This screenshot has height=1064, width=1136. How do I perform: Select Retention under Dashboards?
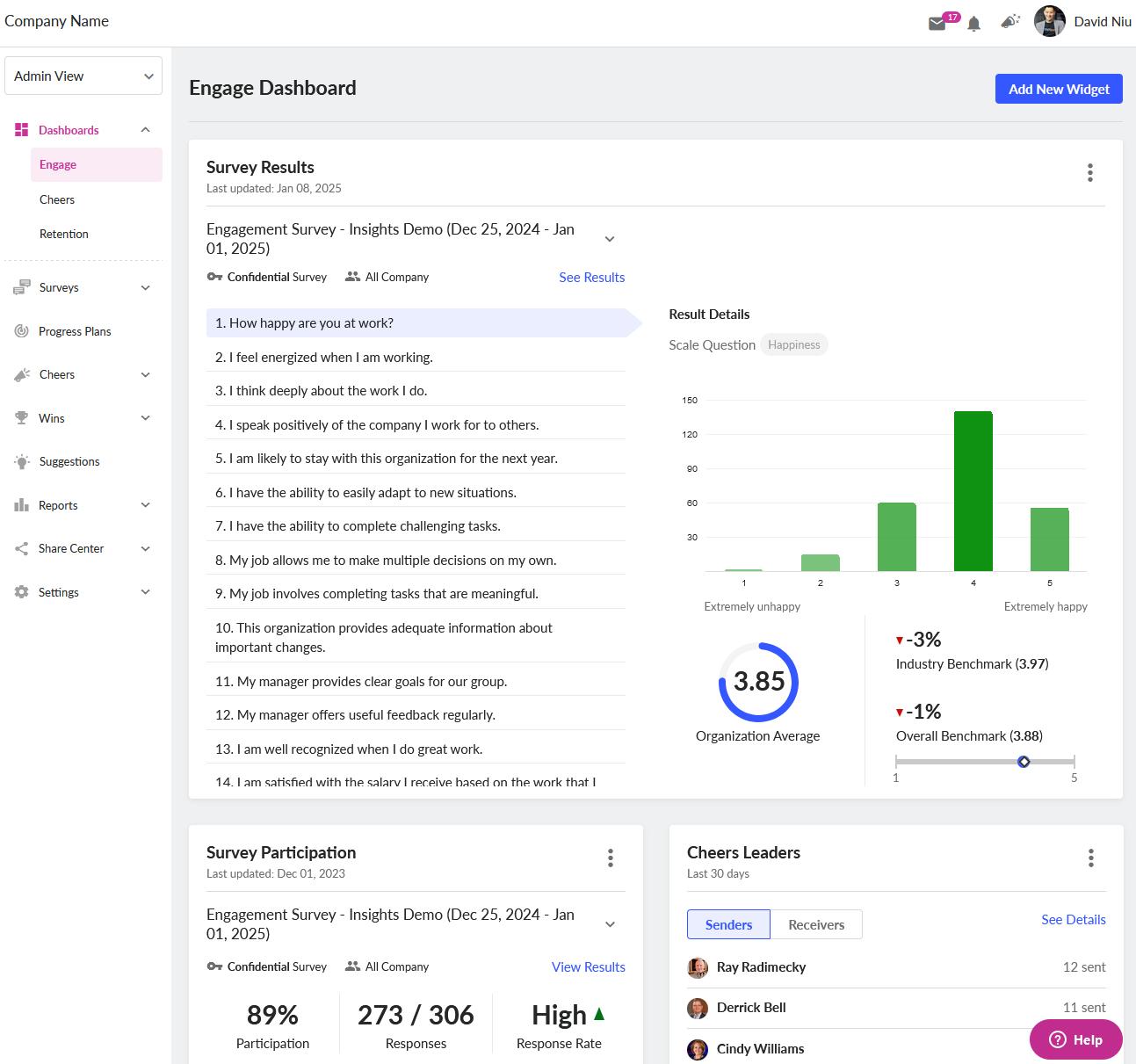coord(63,234)
